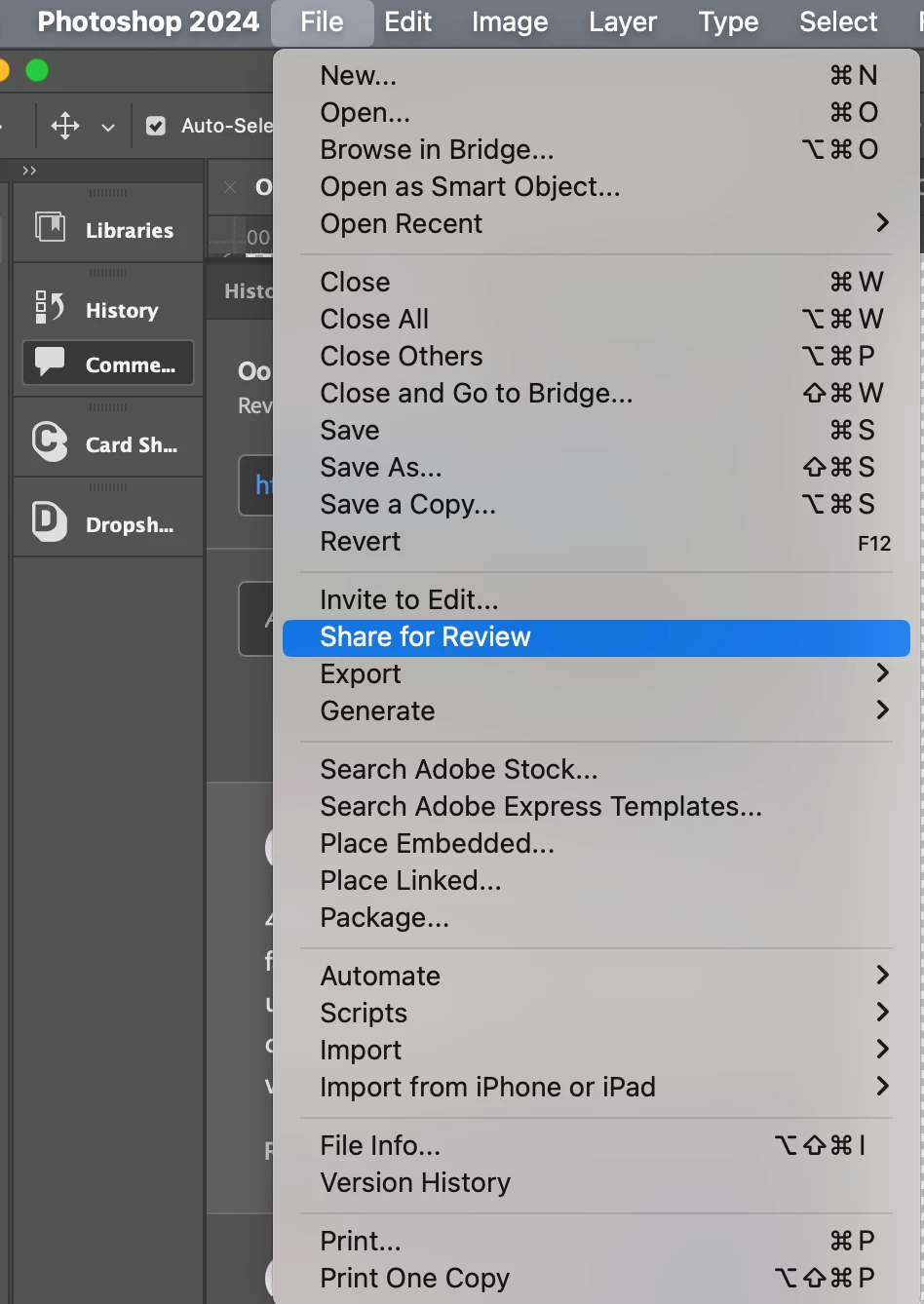
Task: Choose File Info...
Action: click(x=596, y=1145)
